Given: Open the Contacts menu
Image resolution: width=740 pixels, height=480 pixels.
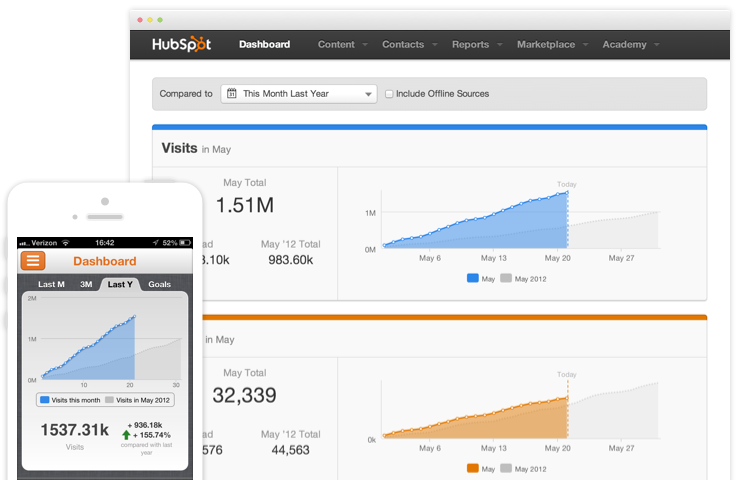Looking at the screenshot, I should 403,44.
